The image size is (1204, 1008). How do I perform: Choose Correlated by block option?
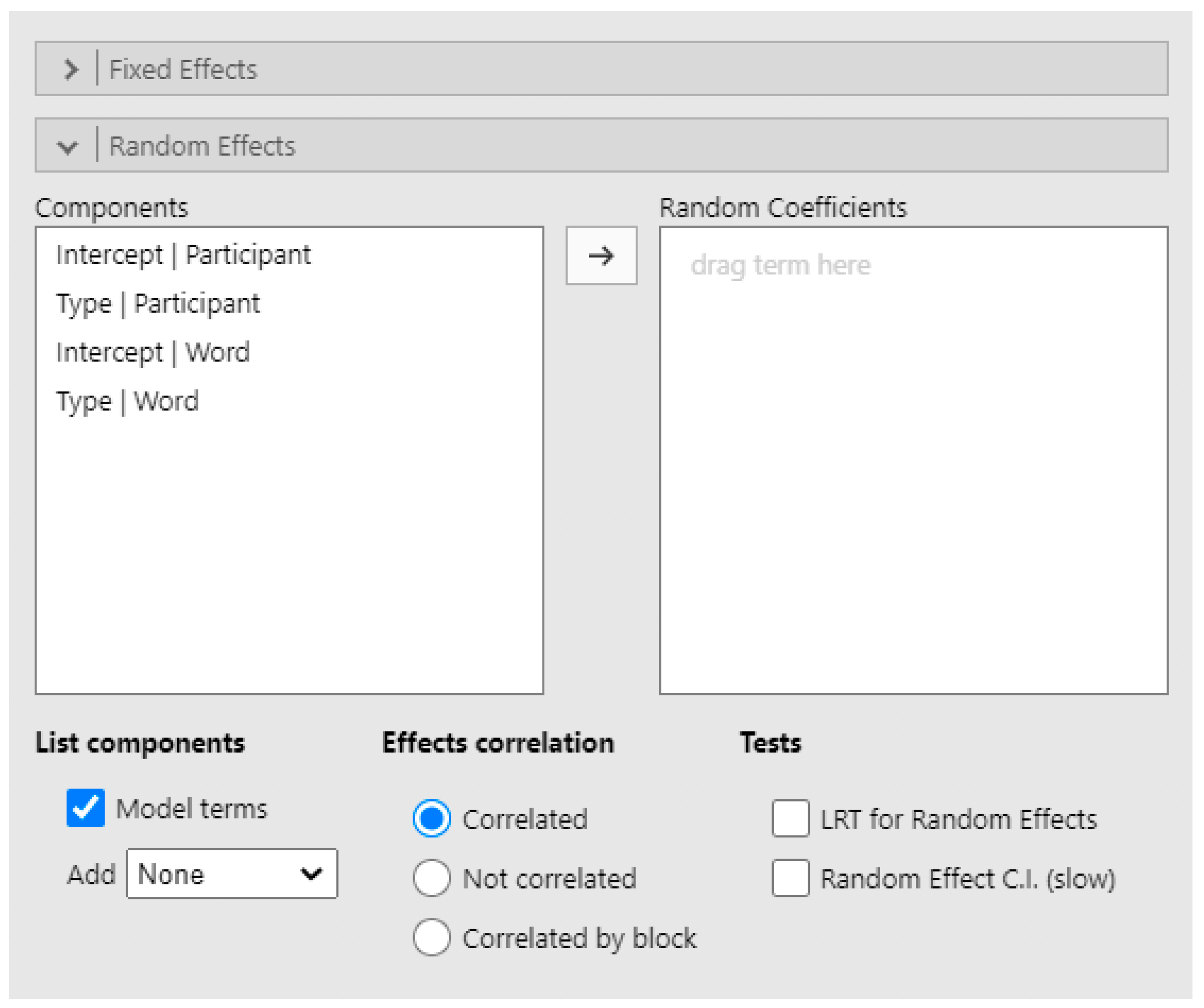pyautogui.click(x=432, y=937)
